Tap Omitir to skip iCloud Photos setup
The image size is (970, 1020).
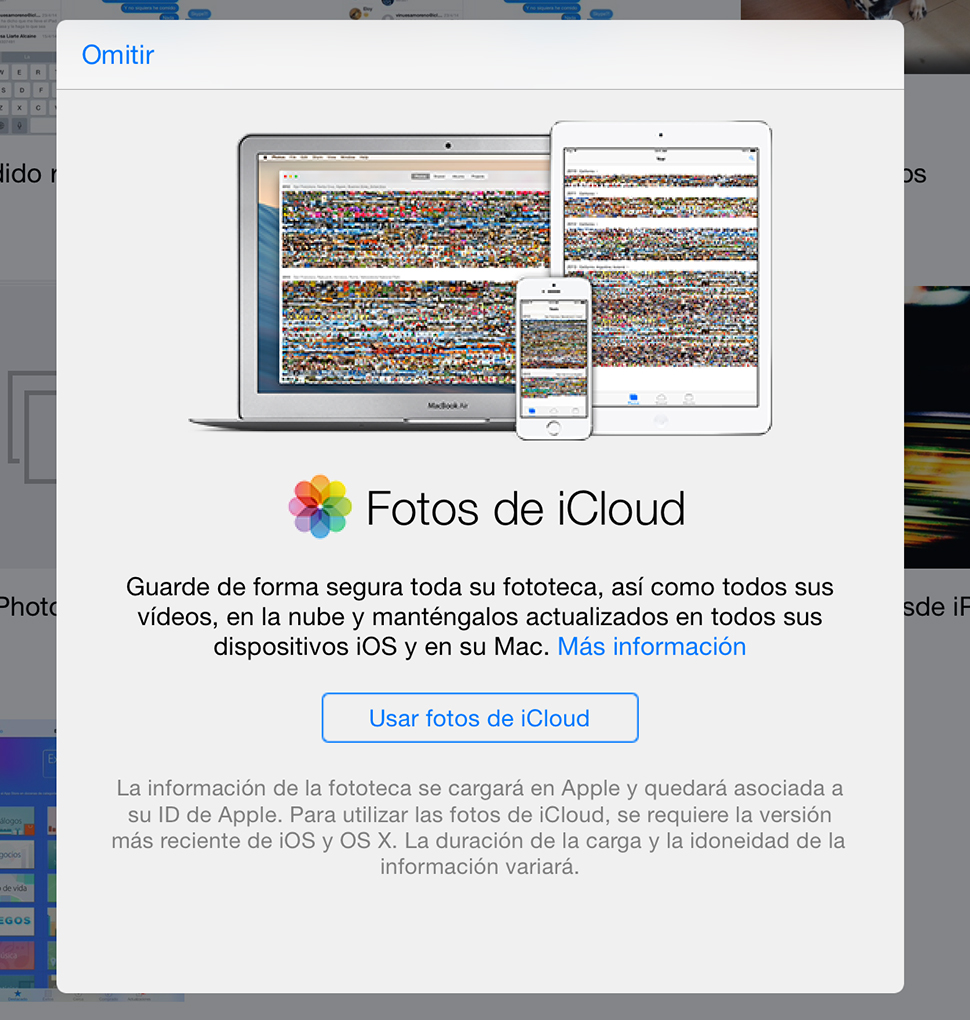118,55
